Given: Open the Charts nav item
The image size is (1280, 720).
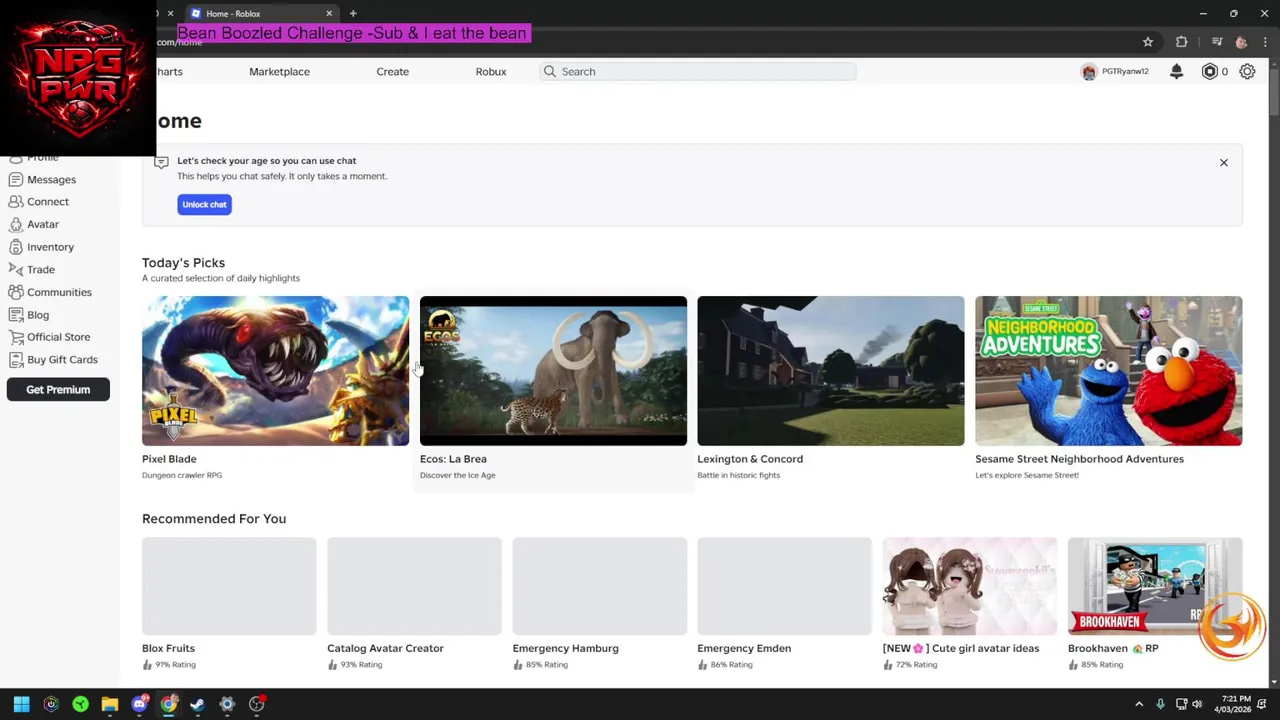Looking at the screenshot, I should (169, 72).
